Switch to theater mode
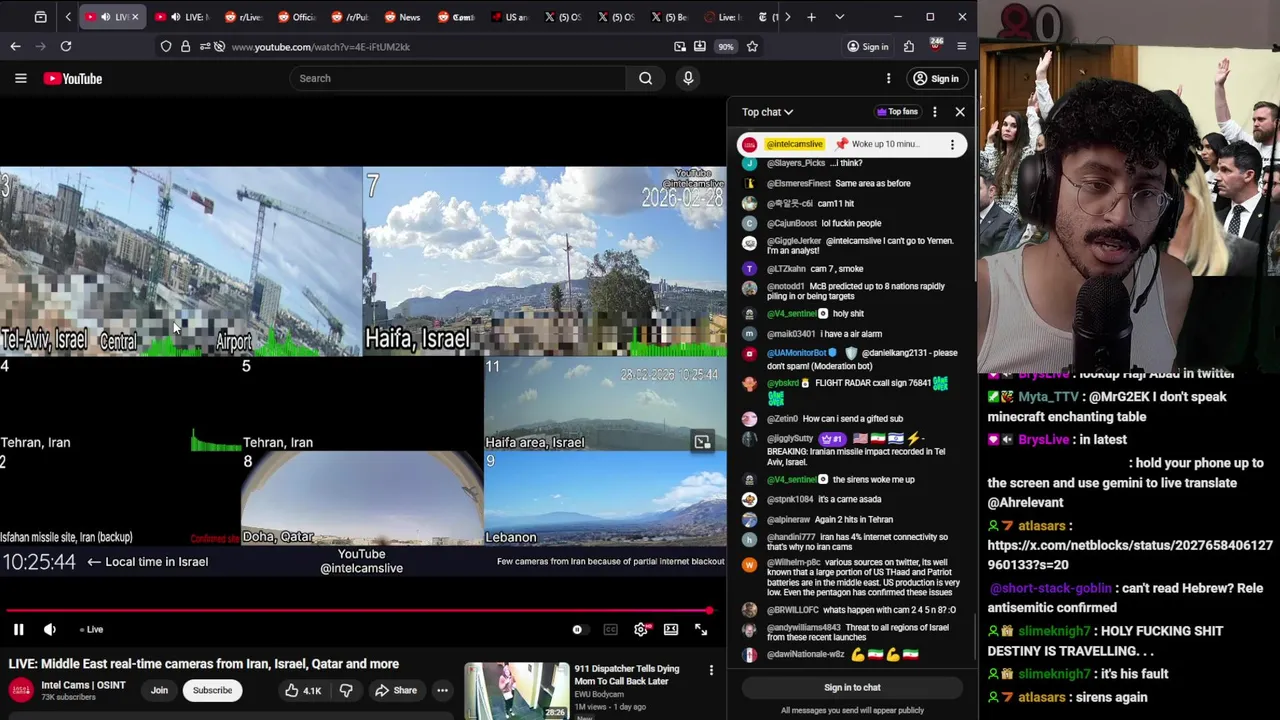Screen dimensions: 1280x720 671,629
